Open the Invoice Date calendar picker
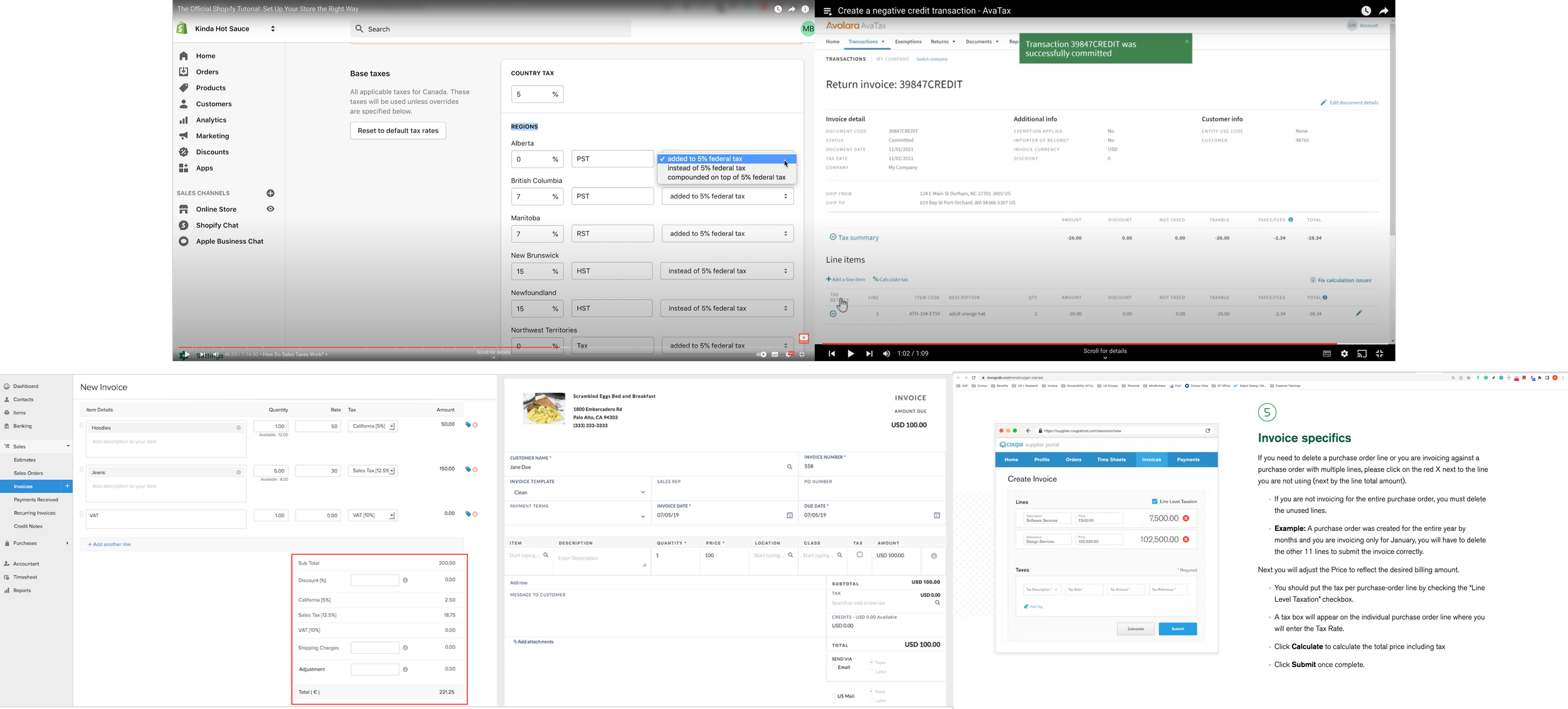This screenshot has height=709, width=1568. (x=790, y=515)
